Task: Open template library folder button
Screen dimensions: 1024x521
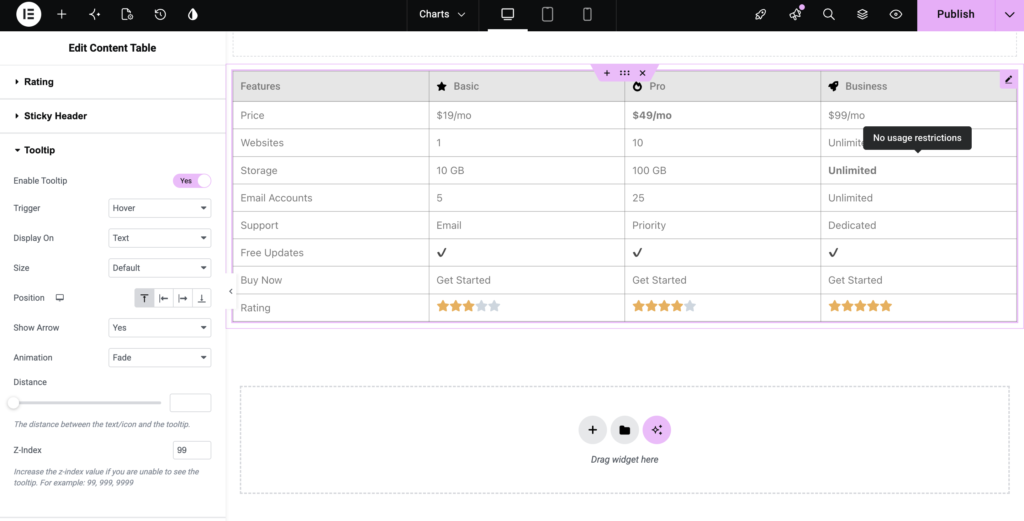Action: pyautogui.click(x=624, y=430)
